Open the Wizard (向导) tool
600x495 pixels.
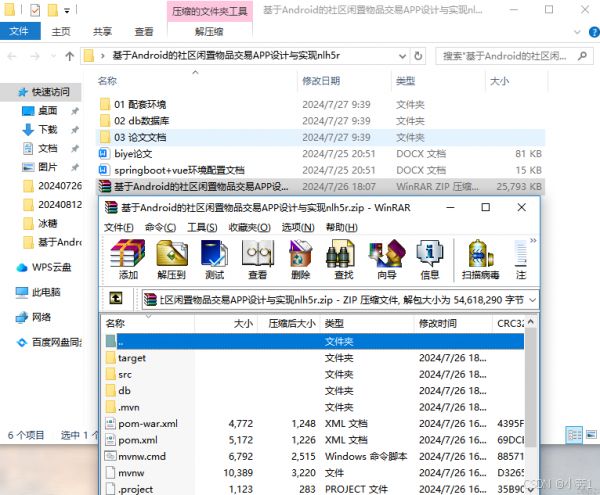(386, 259)
